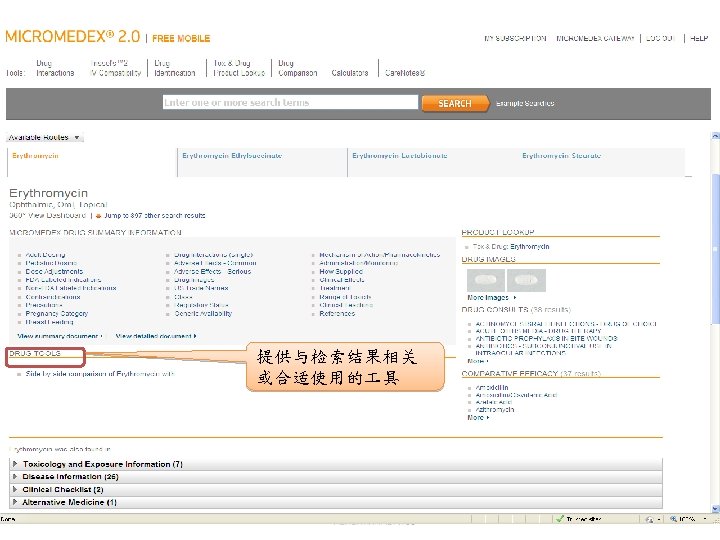Jump to 897 other search results
Image resolution: width=720 pixels, height=540 pixels.
pos(154,215)
